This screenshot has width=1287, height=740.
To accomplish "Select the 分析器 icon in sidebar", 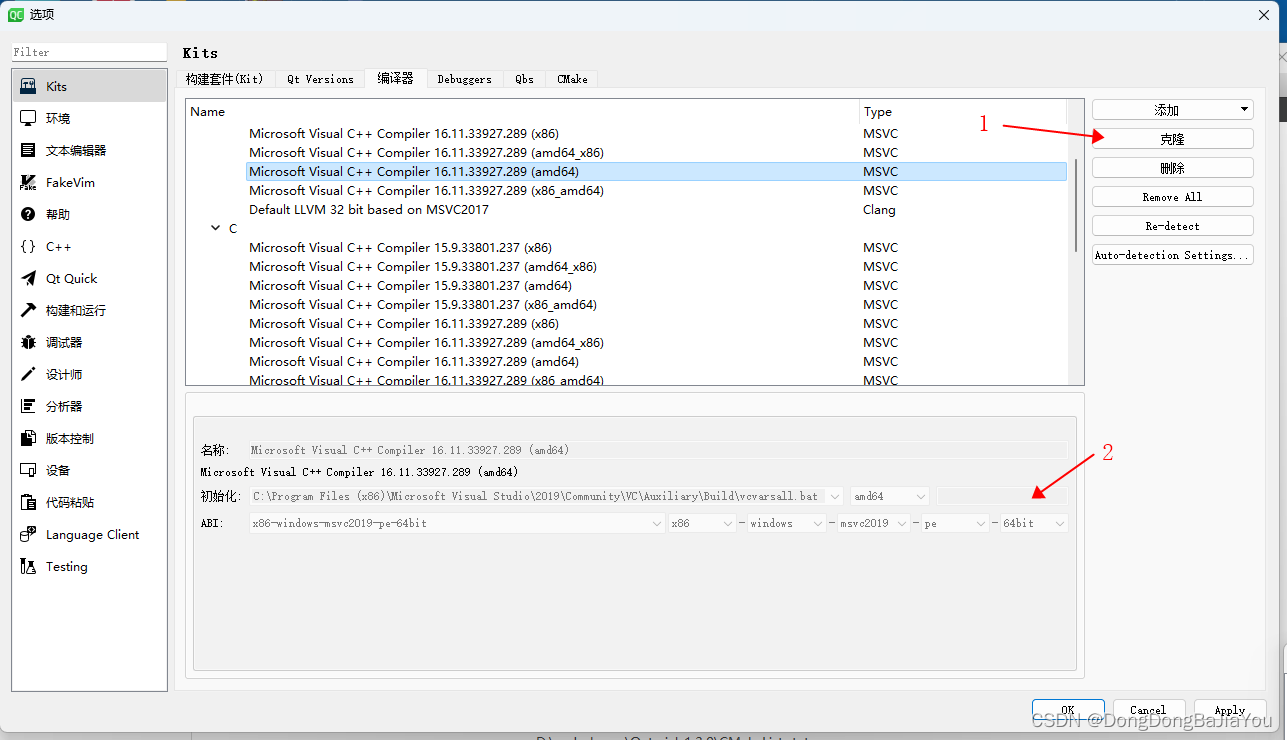I will (28, 407).
